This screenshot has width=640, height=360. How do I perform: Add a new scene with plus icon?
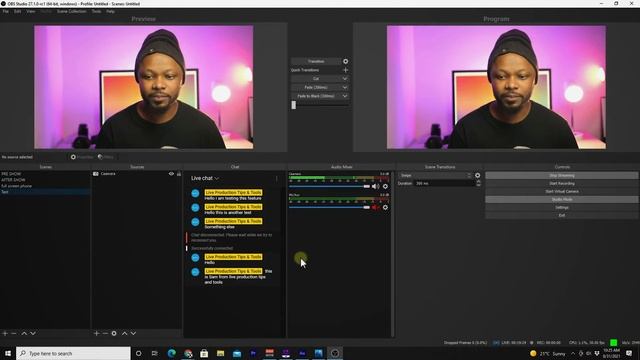pos(5,333)
